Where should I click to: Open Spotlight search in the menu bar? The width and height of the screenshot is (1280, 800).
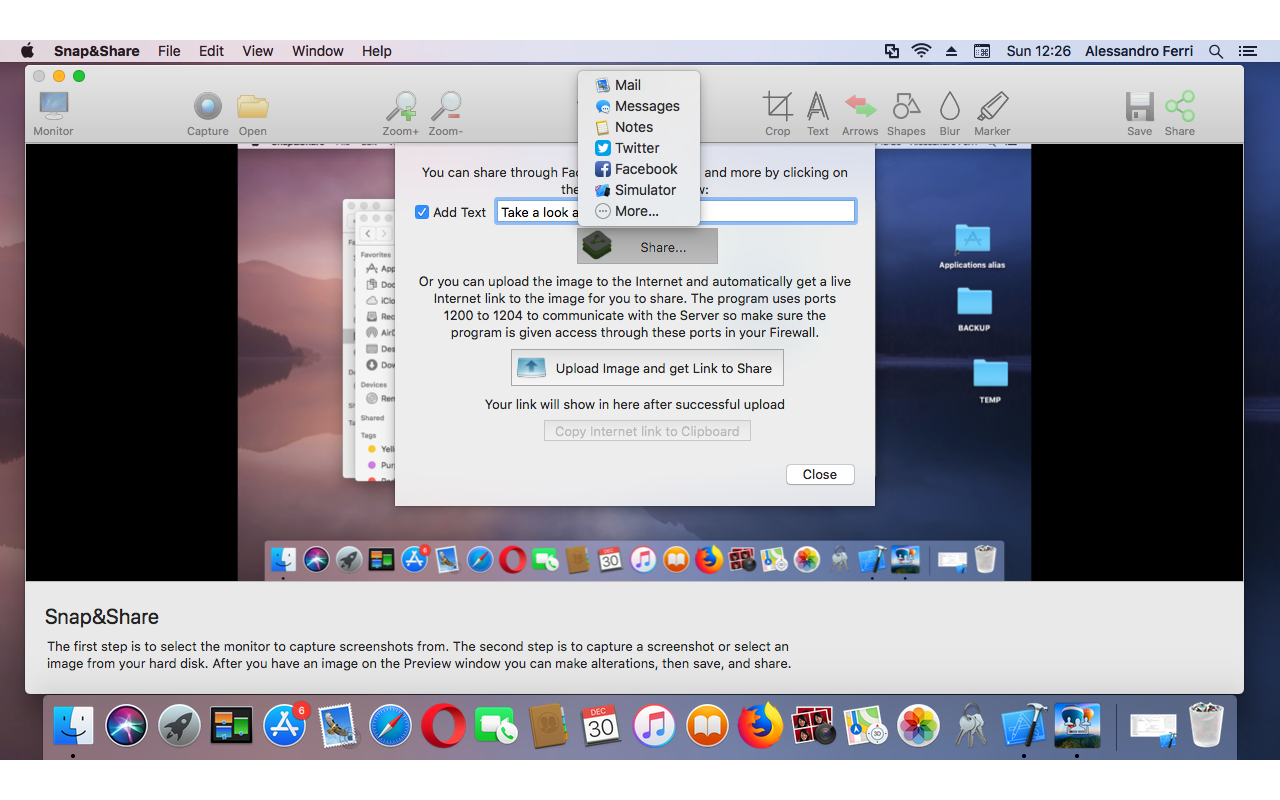point(1216,51)
